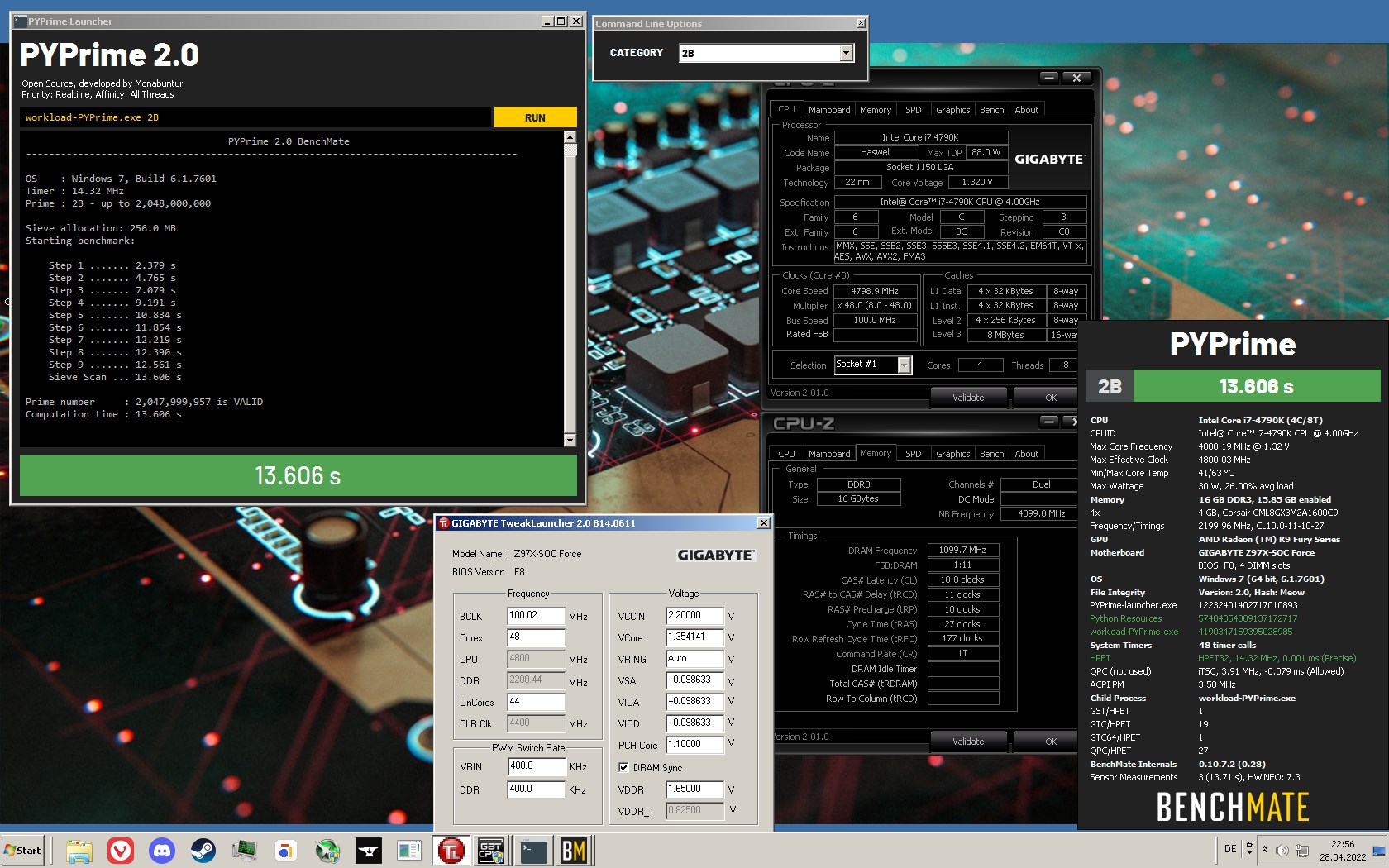Click green 'workload-PYPrime.exe' file integrity entry
This screenshot has width=1389, height=868.
(x=1134, y=632)
